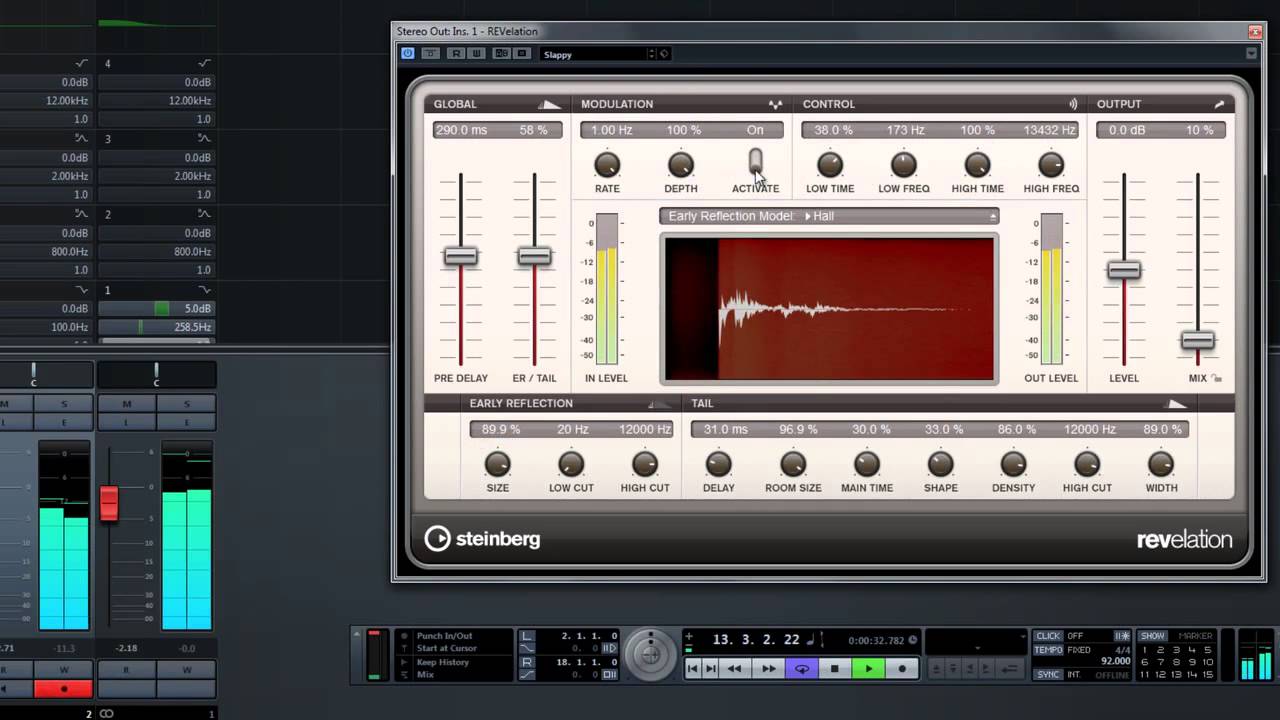Click the red record-enable button in mixer
The image size is (1280, 720).
click(x=63, y=689)
